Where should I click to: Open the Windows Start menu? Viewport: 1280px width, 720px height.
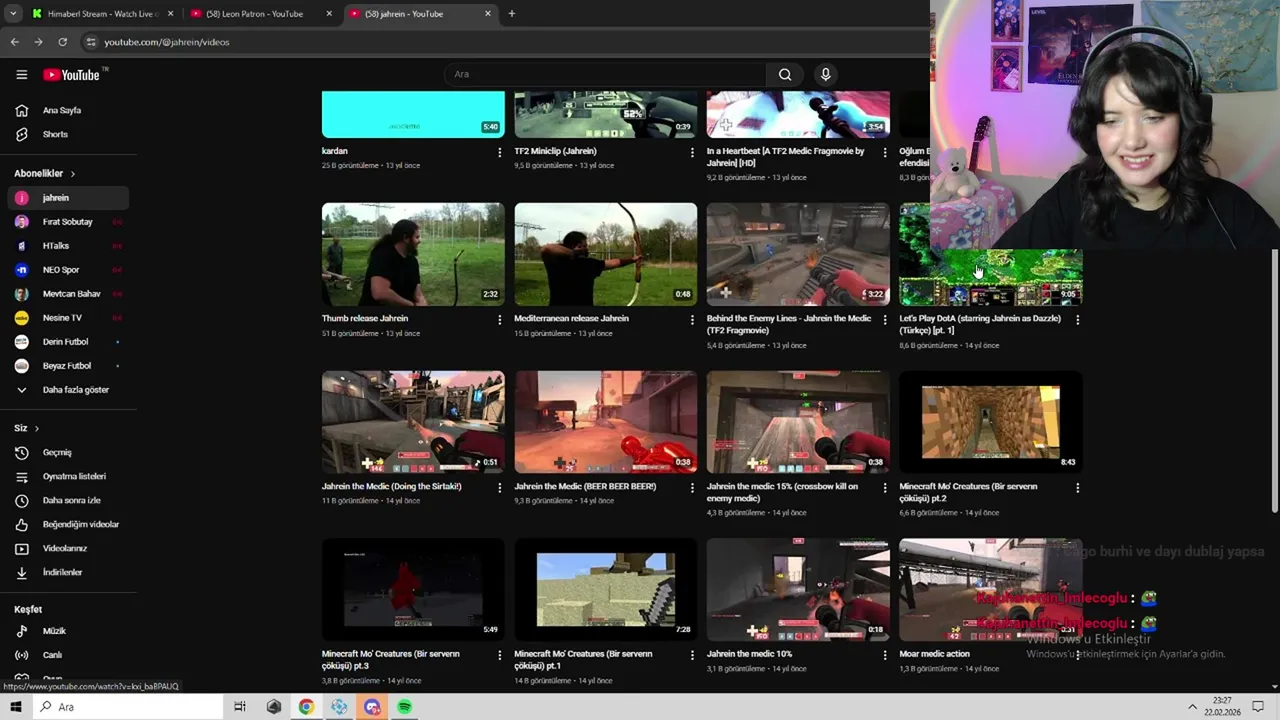click(x=15, y=707)
